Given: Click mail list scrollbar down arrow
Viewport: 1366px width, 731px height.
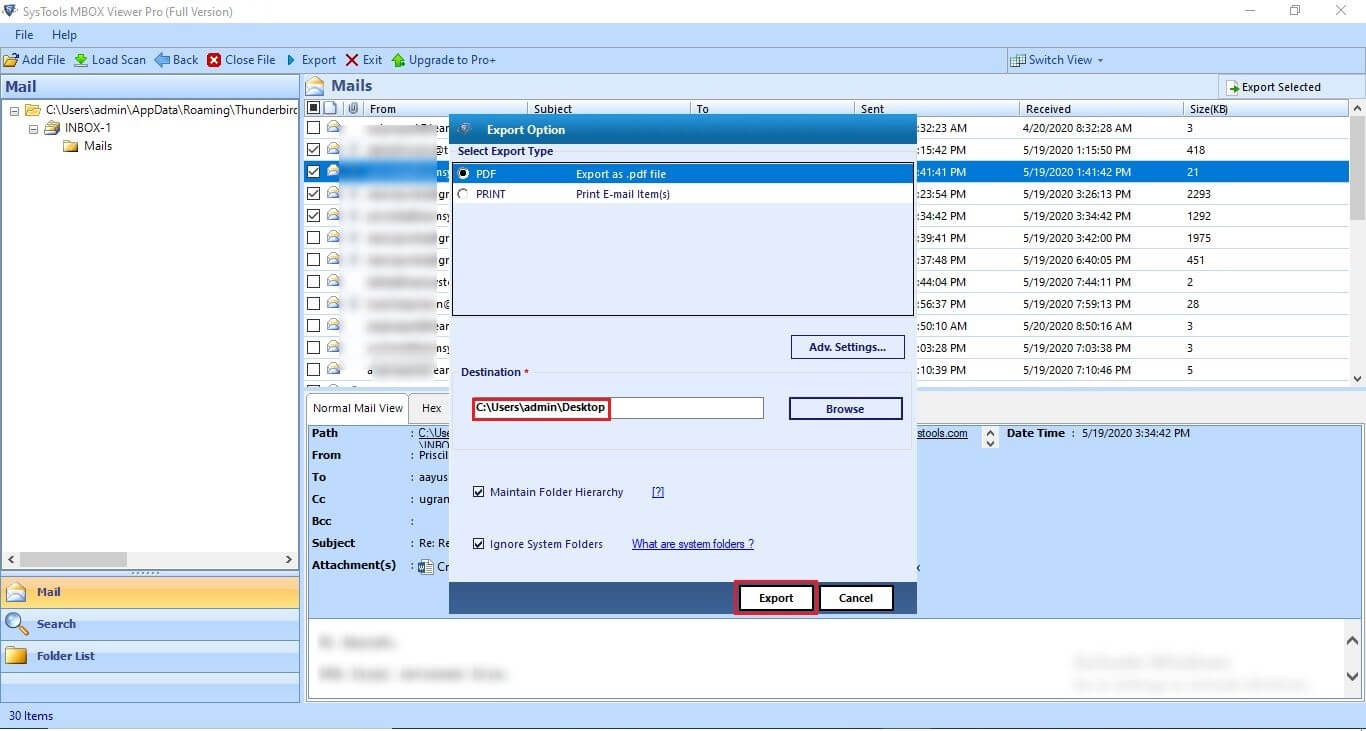Looking at the screenshot, I should [x=1357, y=379].
